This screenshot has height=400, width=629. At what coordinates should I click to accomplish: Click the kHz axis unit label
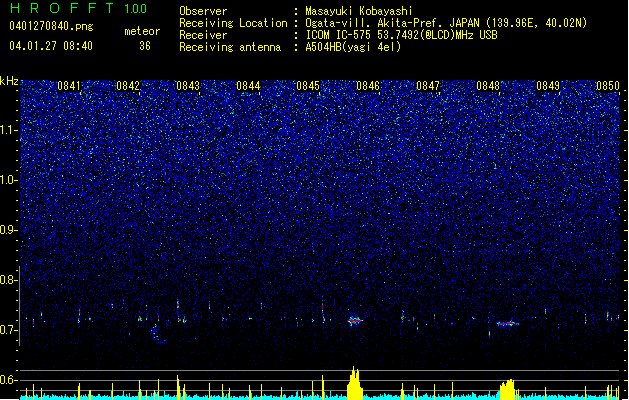coord(9,81)
